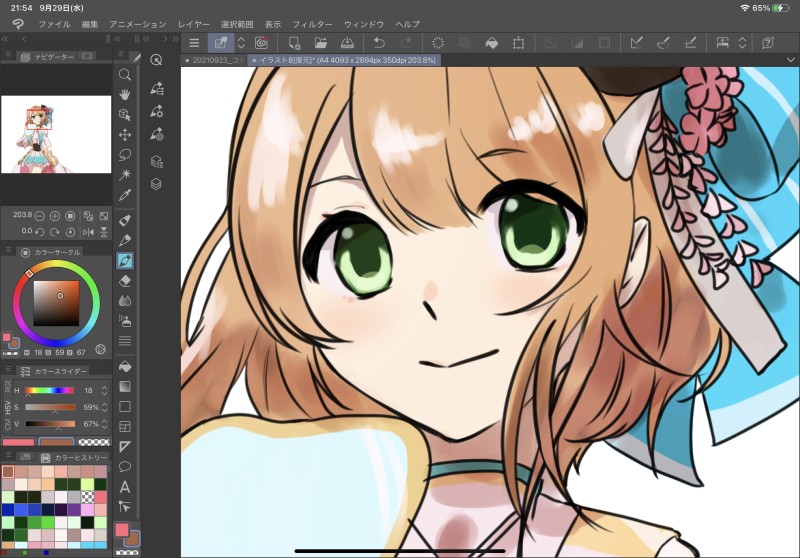Open the Quick Access palette icon
The height and width of the screenshot is (558, 800).
(157, 60)
